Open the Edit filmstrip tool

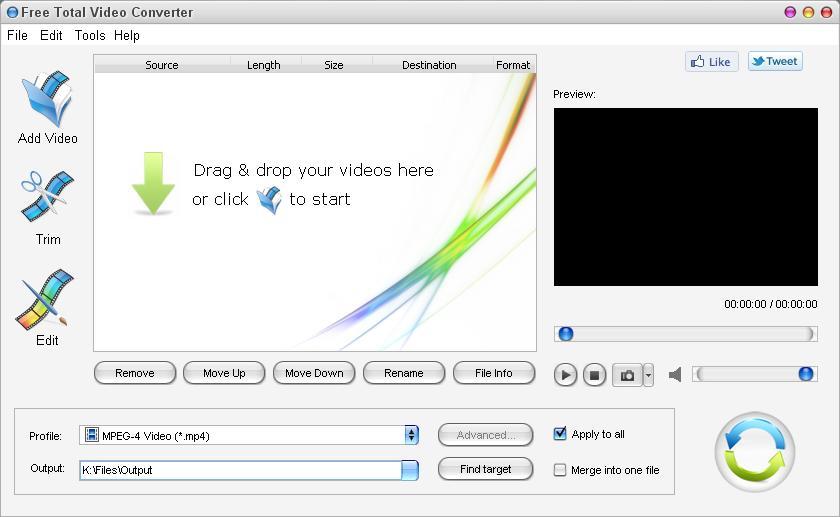point(45,299)
